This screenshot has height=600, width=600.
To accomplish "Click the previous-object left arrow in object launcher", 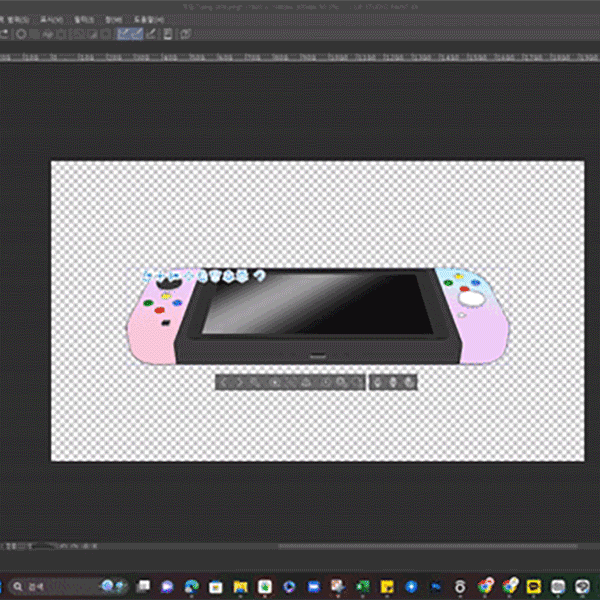I will (x=224, y=382).
